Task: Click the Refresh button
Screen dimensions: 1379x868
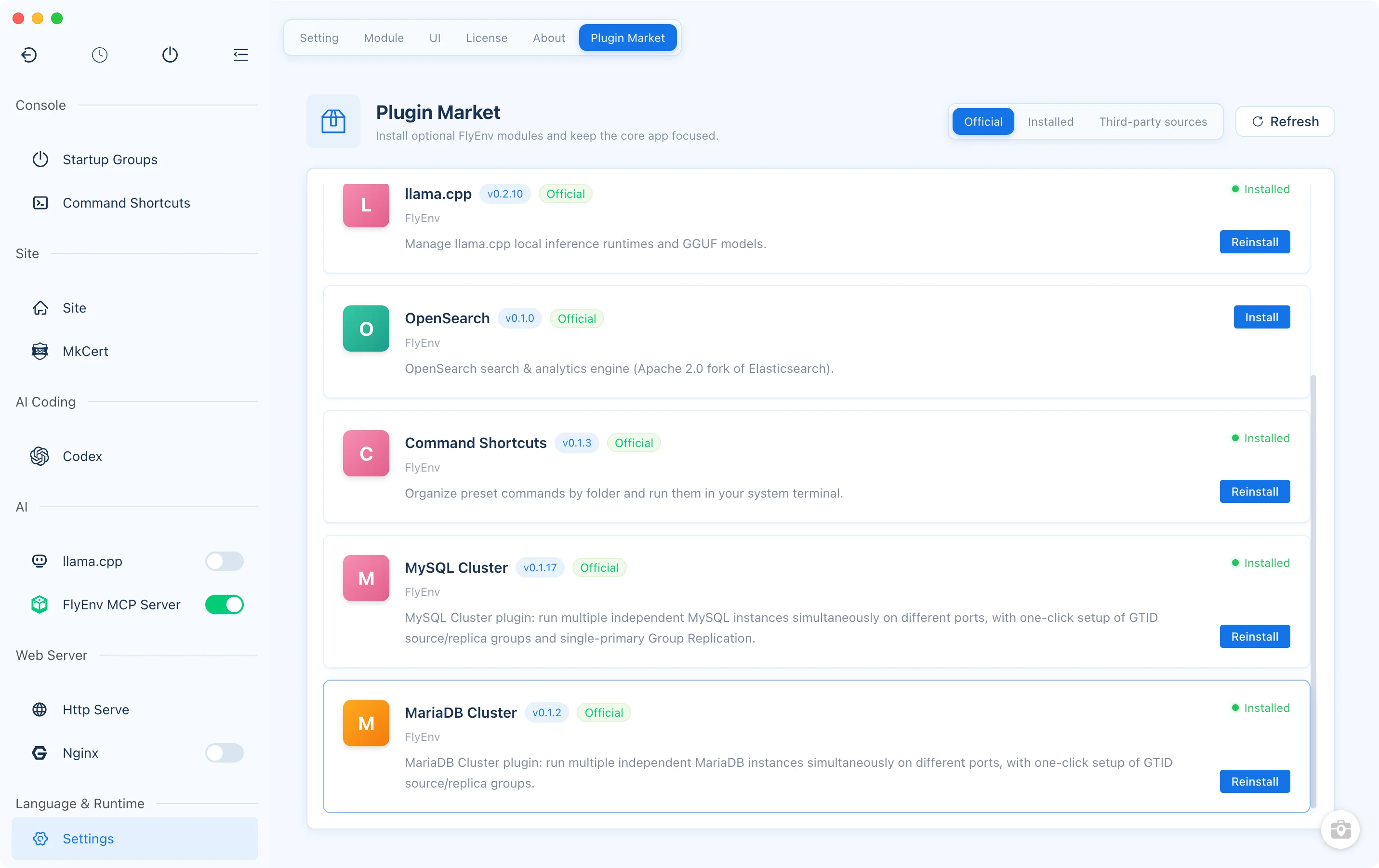Action: point(1285,121)
